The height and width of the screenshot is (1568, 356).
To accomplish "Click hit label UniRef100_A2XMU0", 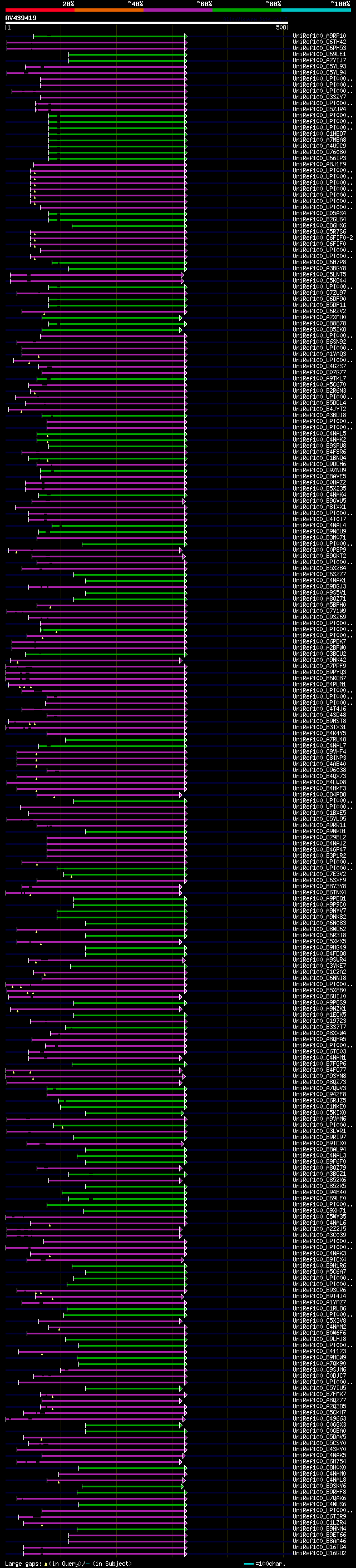I will [x=319, y=317].
